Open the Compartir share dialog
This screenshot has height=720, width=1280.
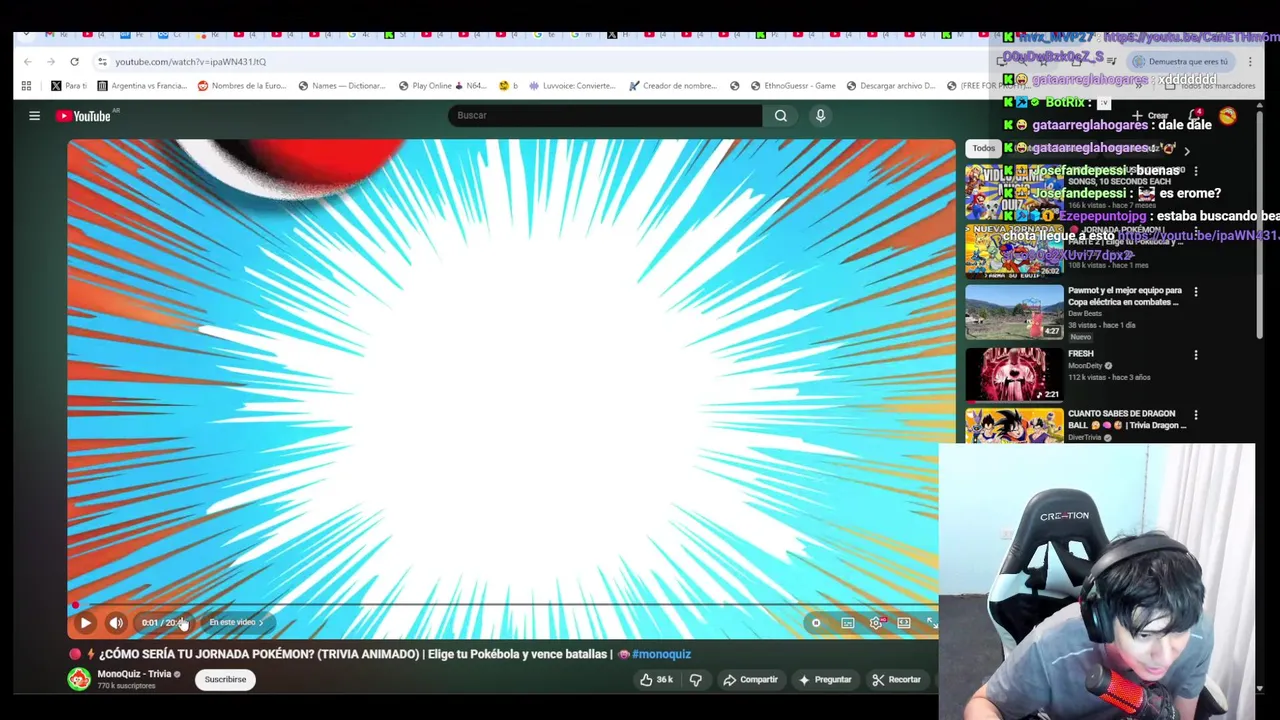(750, 680)
